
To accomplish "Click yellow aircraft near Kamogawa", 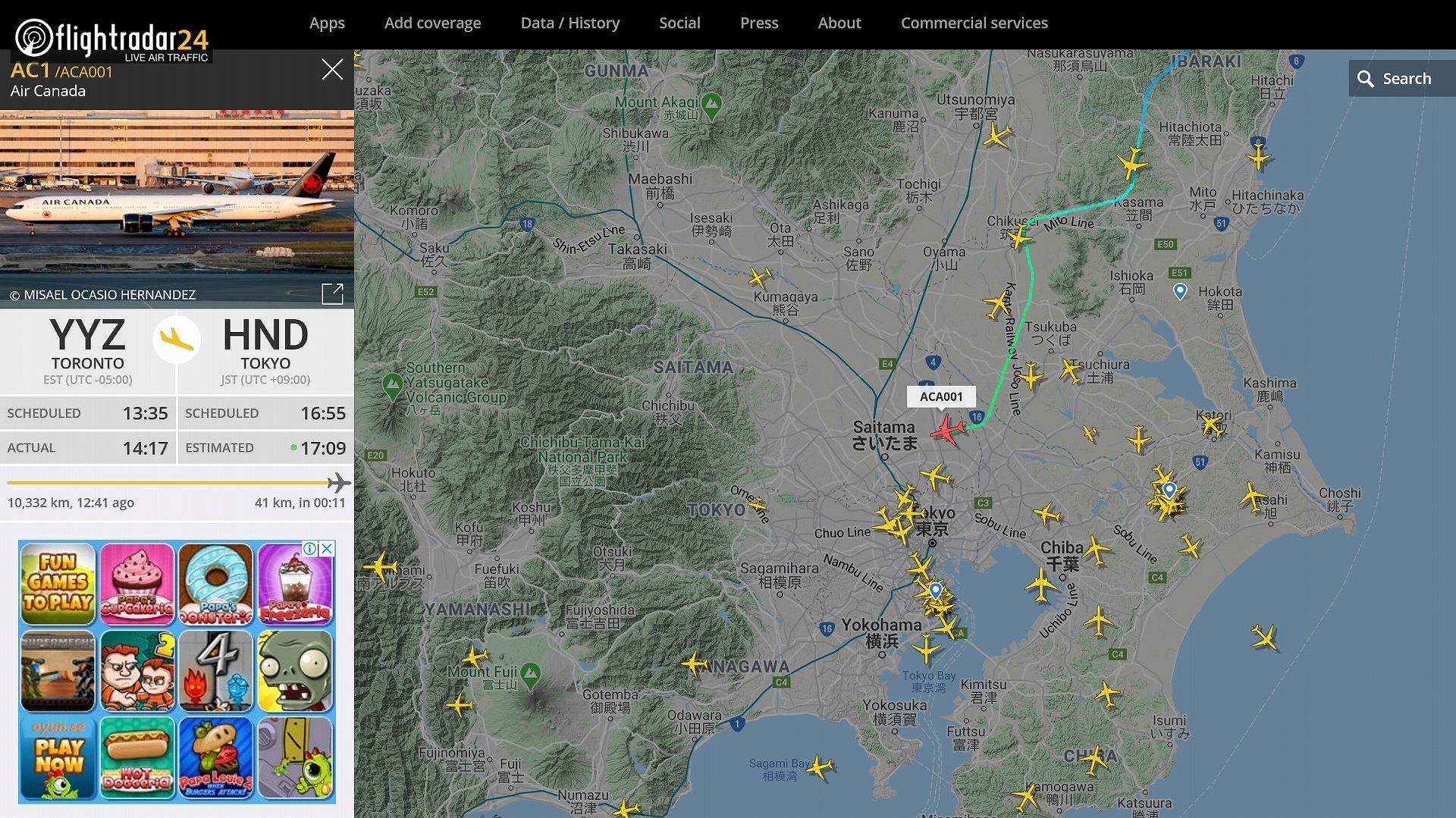I will (x=1025, y=798).
